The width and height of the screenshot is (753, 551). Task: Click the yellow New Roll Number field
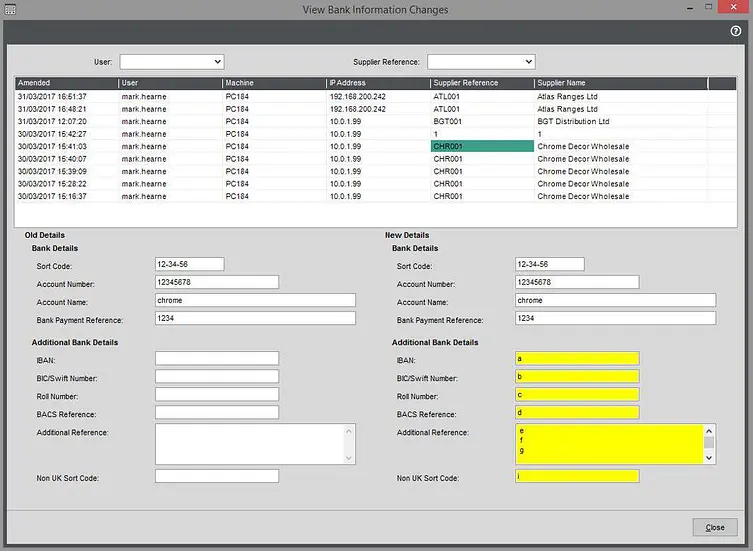point(577,394)
